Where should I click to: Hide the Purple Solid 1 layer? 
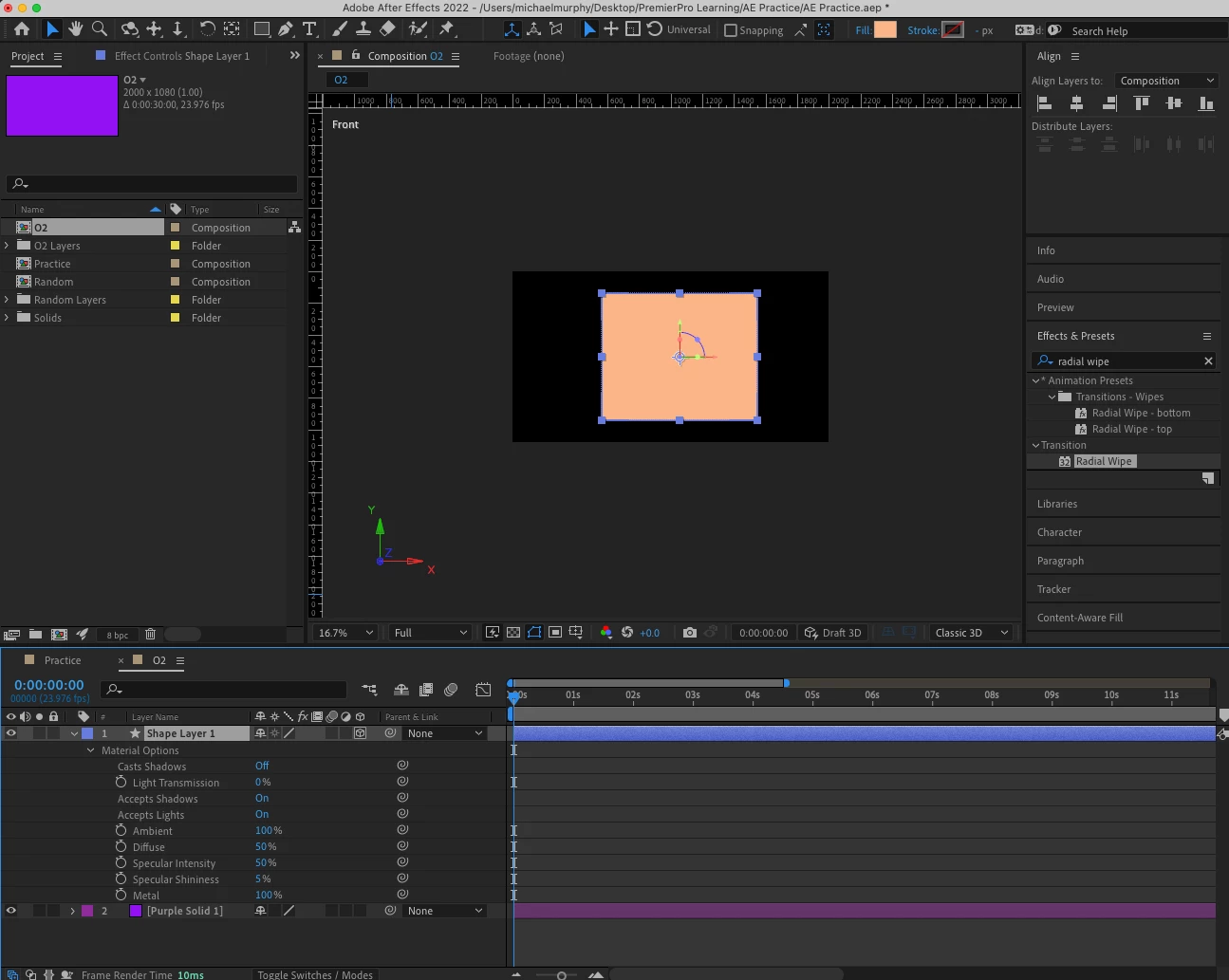coord(11,911)
